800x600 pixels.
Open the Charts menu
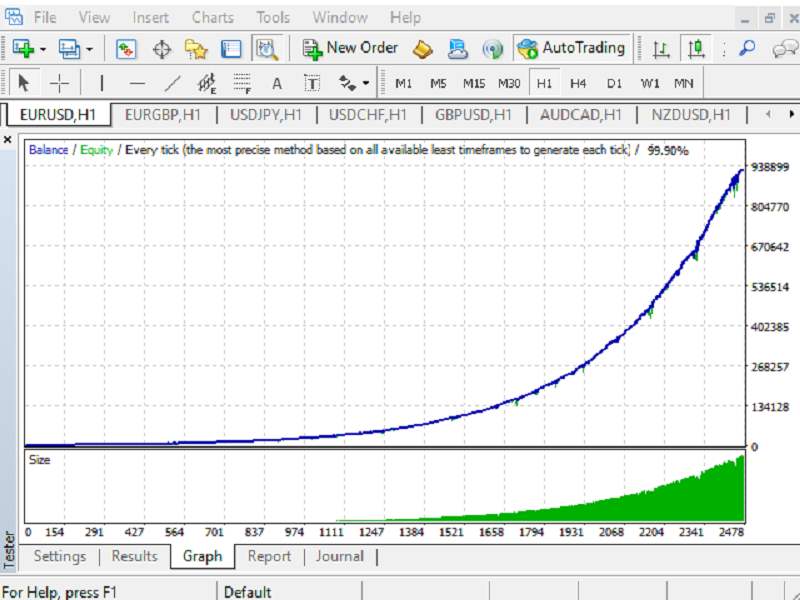(213, 18)
